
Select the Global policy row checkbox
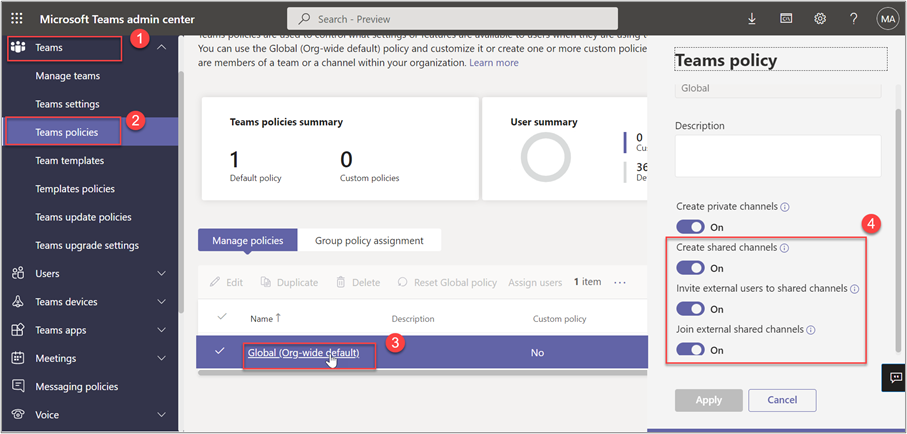[x=219, y=352]
